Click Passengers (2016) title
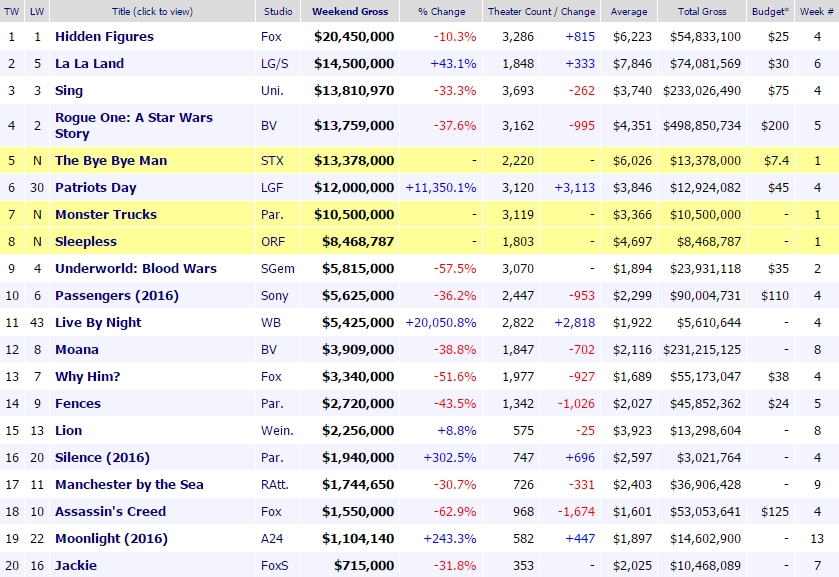The image size is (839, 577). click(x=117, y=295)
